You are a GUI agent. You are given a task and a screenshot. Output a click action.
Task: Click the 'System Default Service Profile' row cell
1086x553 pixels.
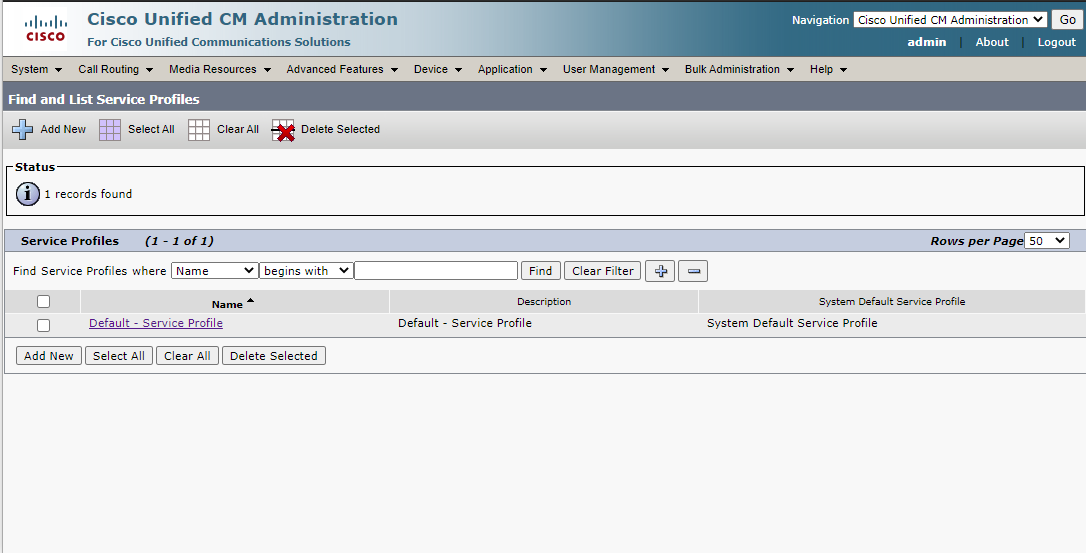pyautogui.click(x=792, y=323)
